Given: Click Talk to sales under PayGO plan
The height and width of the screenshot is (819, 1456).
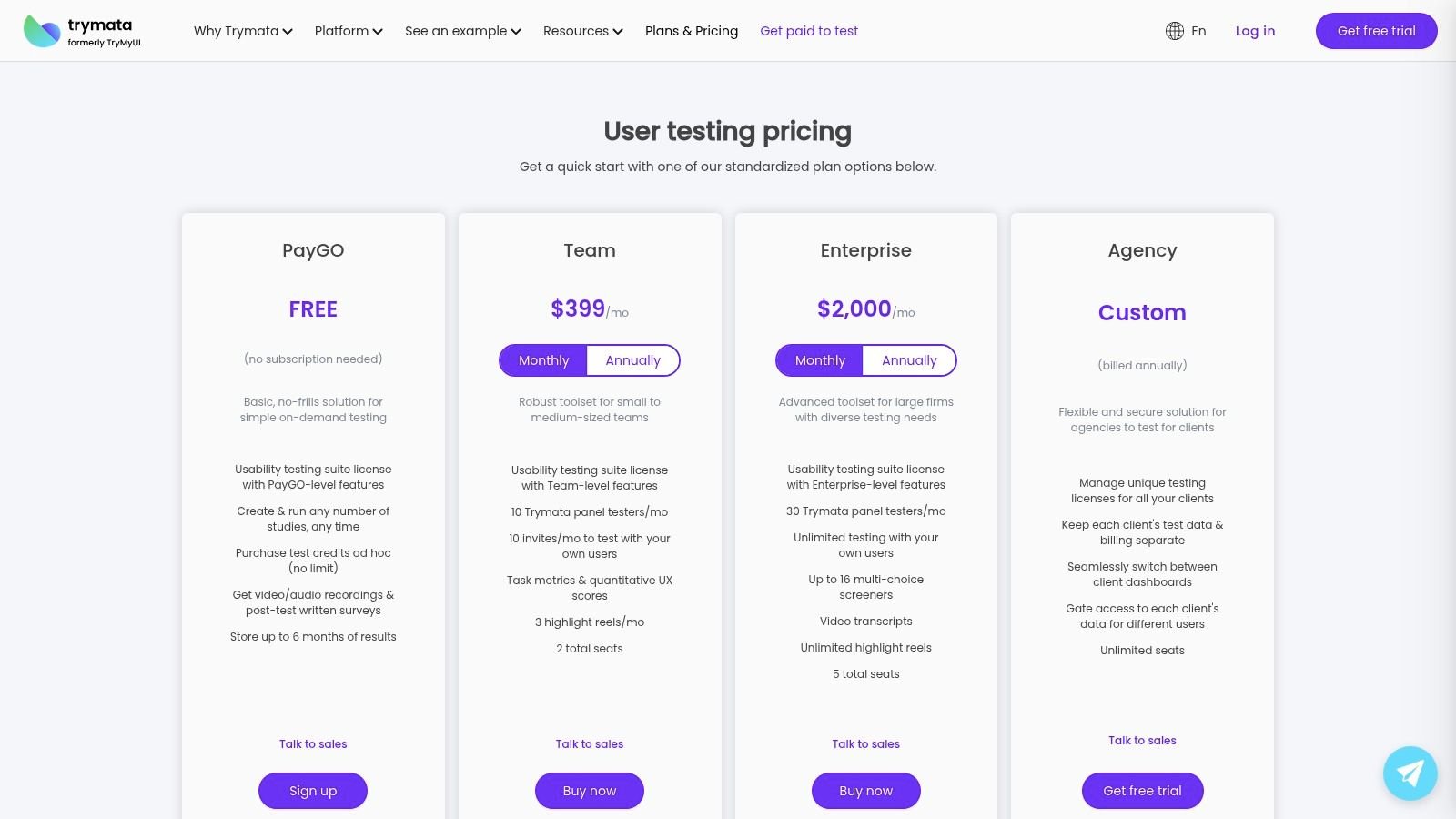Looking at the screenshot, I should (312, 743).
